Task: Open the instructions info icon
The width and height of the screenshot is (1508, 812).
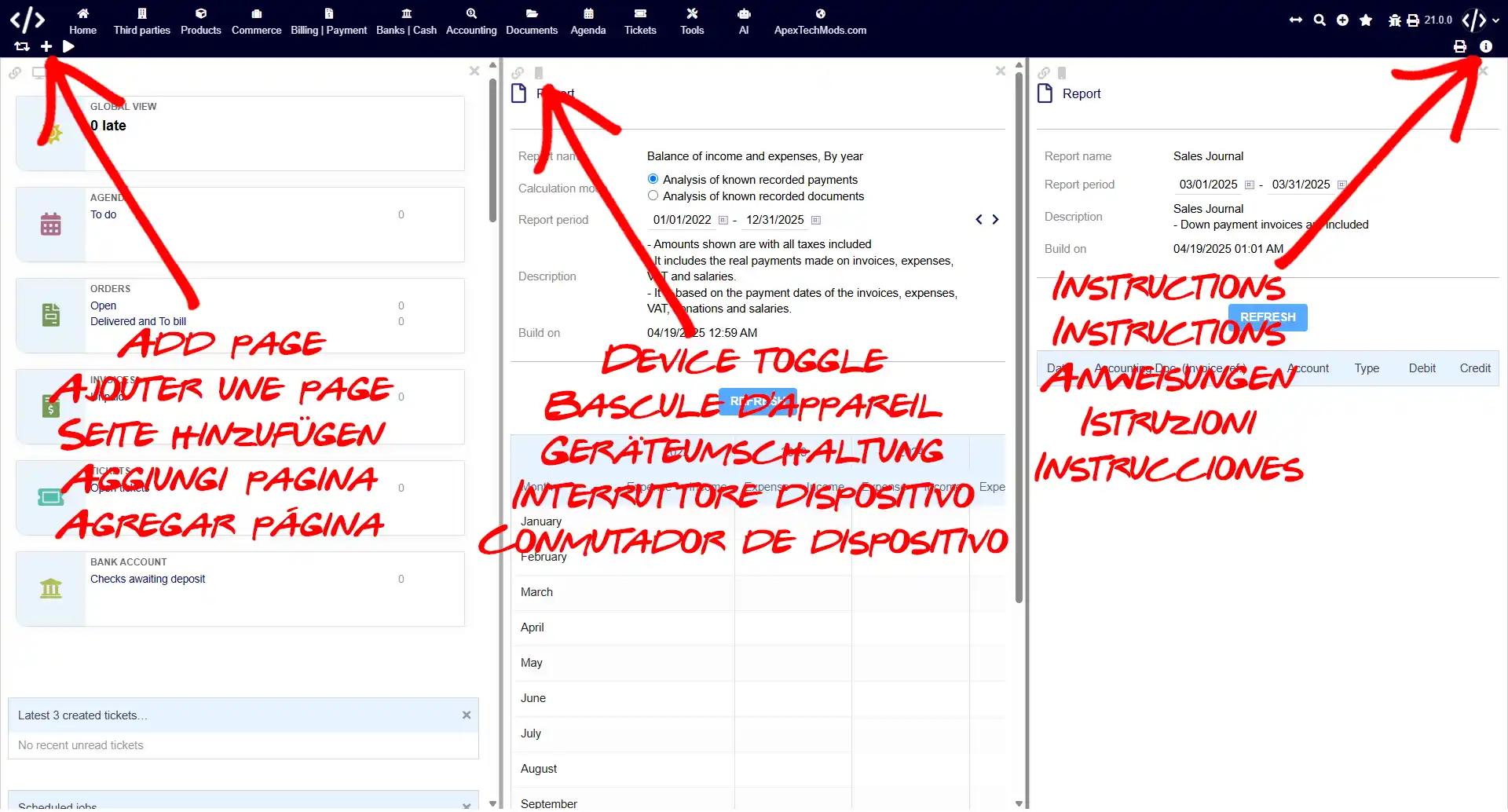Action: click(x=1485, y=47)
